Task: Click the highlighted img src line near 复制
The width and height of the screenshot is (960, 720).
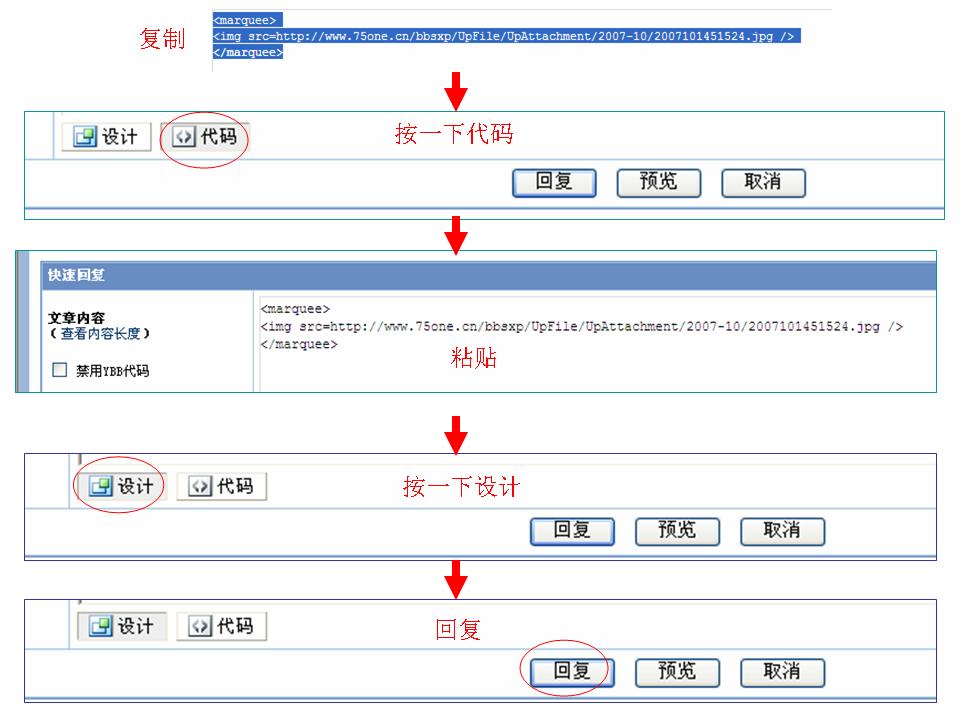Action: click(506, 36)
